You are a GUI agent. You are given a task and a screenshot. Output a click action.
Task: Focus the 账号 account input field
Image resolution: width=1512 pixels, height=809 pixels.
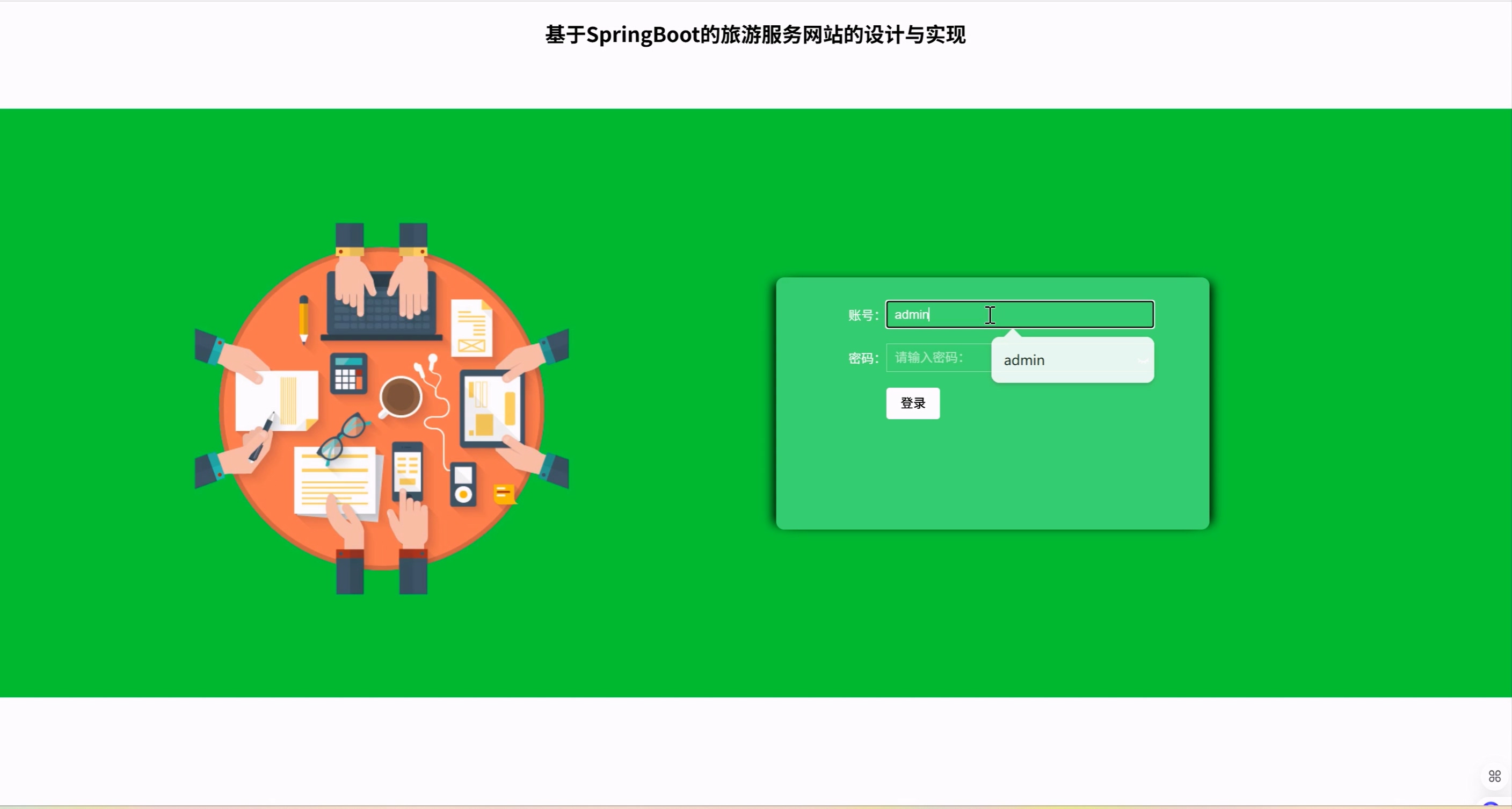point(1020,315)
